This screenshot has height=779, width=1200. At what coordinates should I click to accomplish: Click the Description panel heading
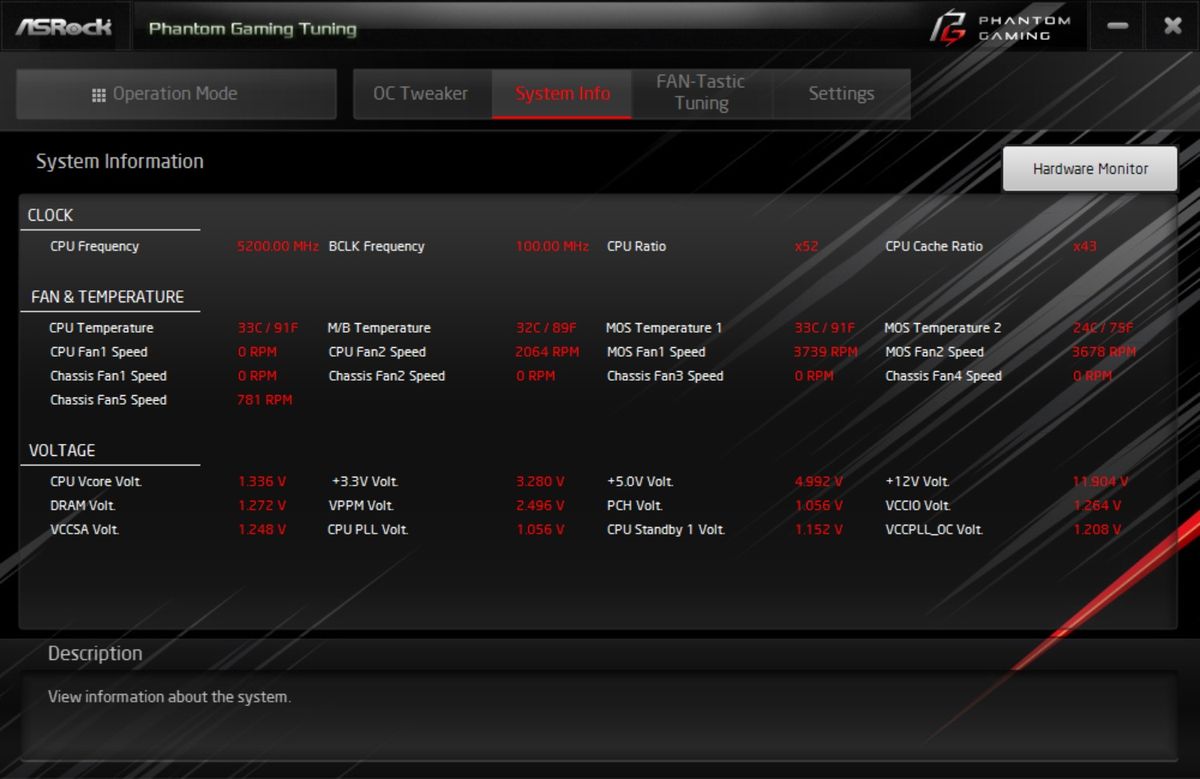click(95, 654)
